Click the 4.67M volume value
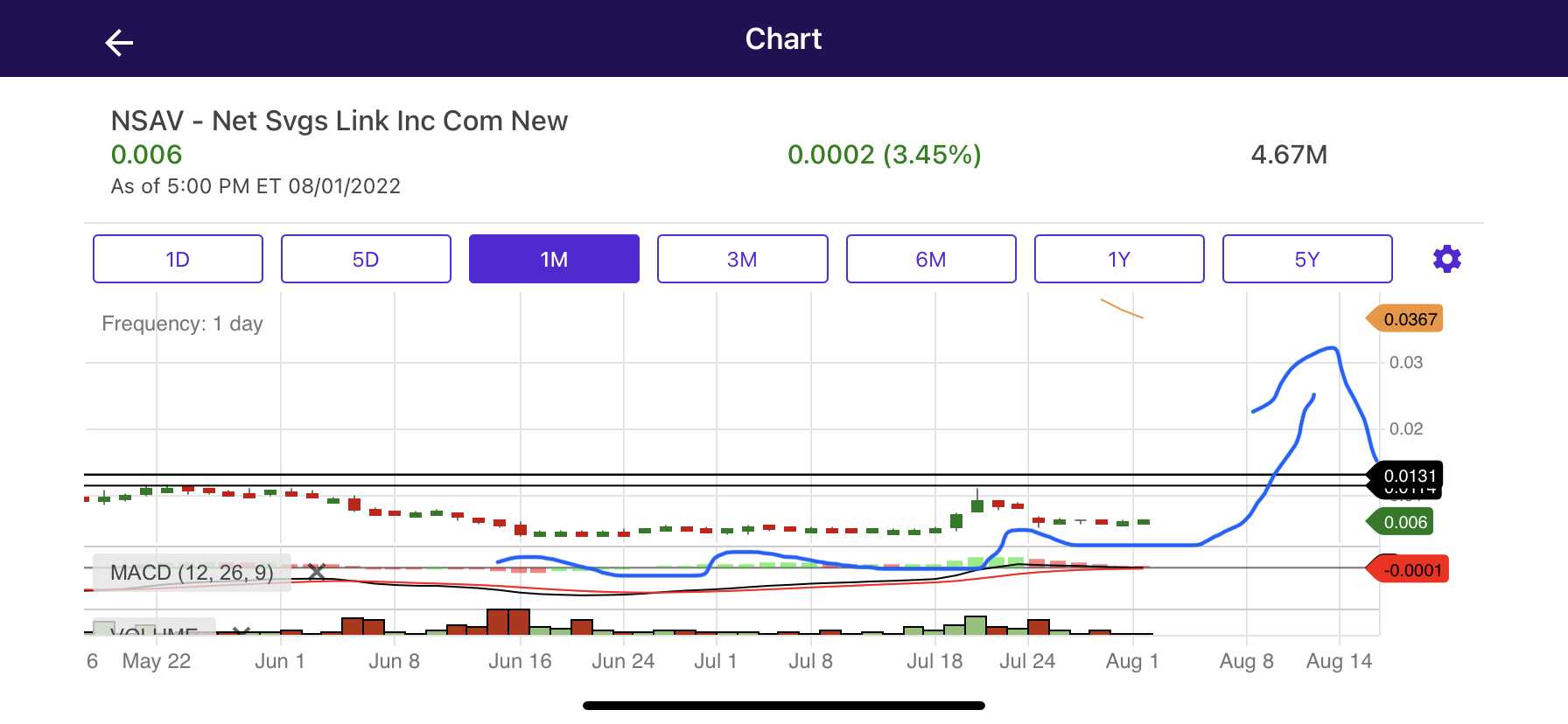Viewport: 1568px width, 724px height. coord(1289,155)
